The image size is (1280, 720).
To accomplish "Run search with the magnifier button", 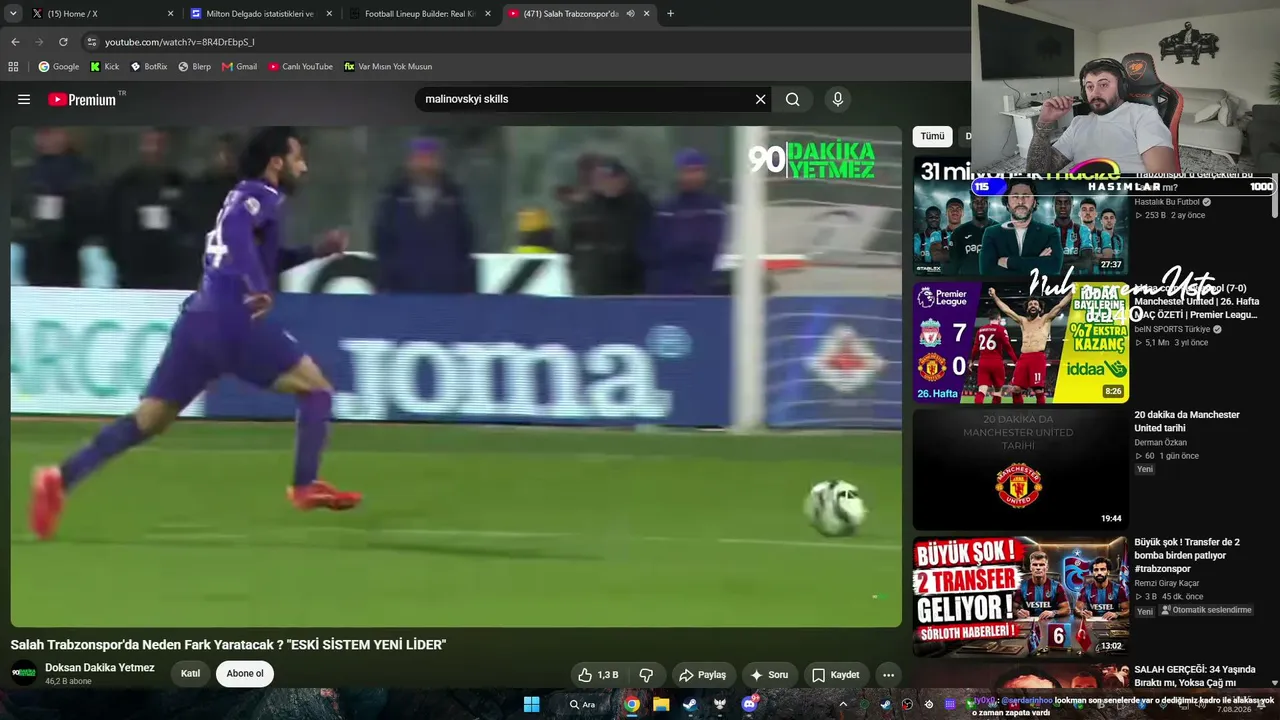I will click(x=793, y=99).
